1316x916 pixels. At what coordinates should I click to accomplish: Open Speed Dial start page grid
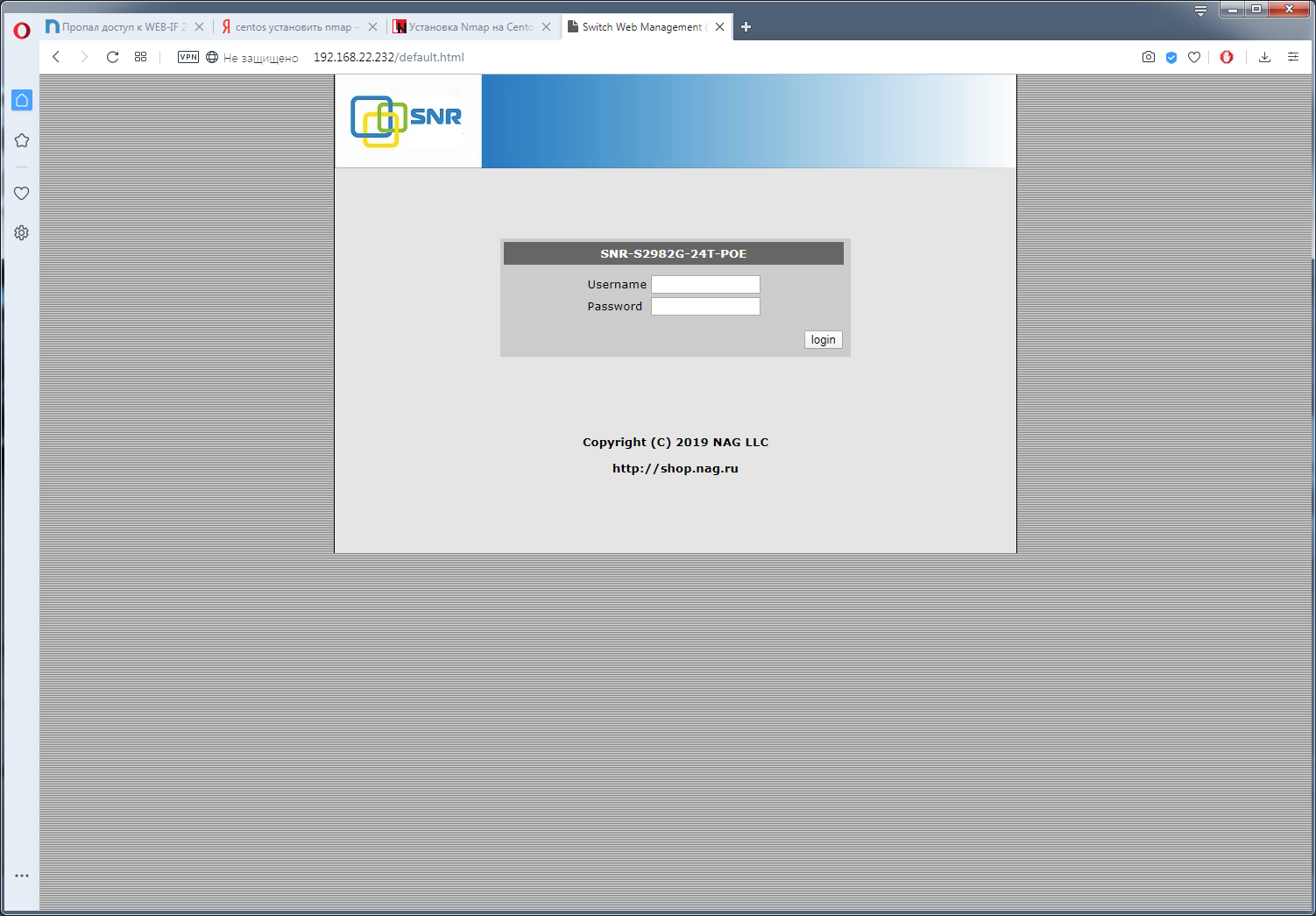click(140, 57)
